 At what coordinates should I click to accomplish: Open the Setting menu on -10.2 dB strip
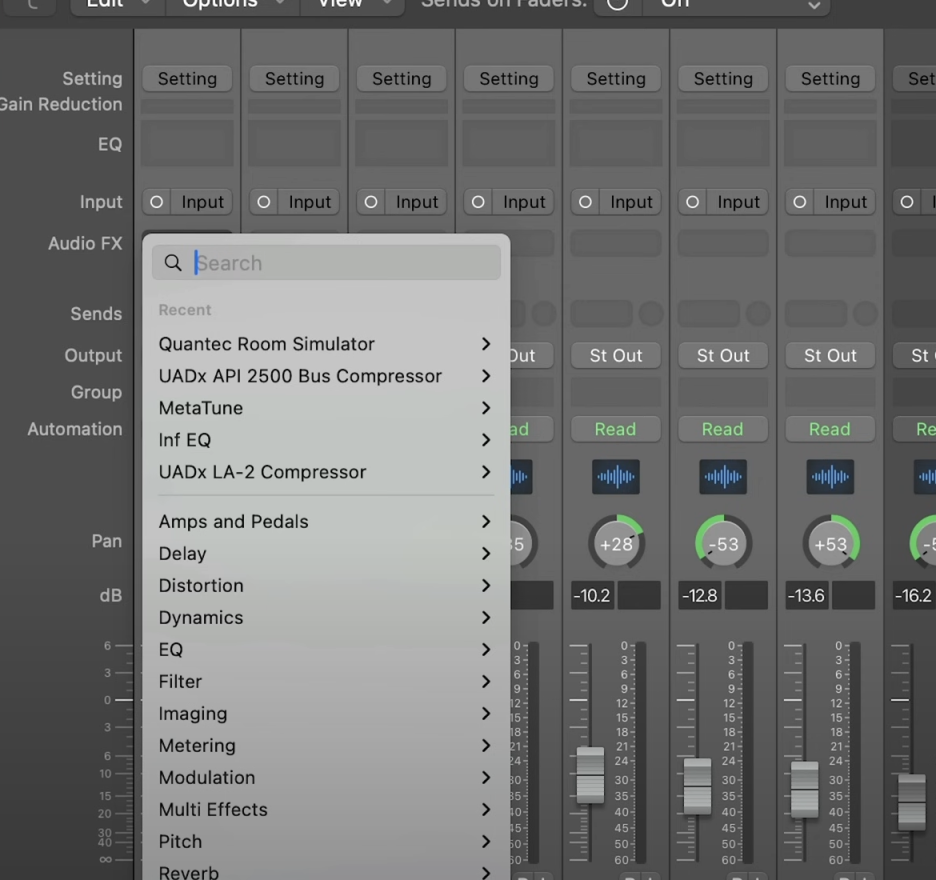pyautogui.click(x=615, y=79)
